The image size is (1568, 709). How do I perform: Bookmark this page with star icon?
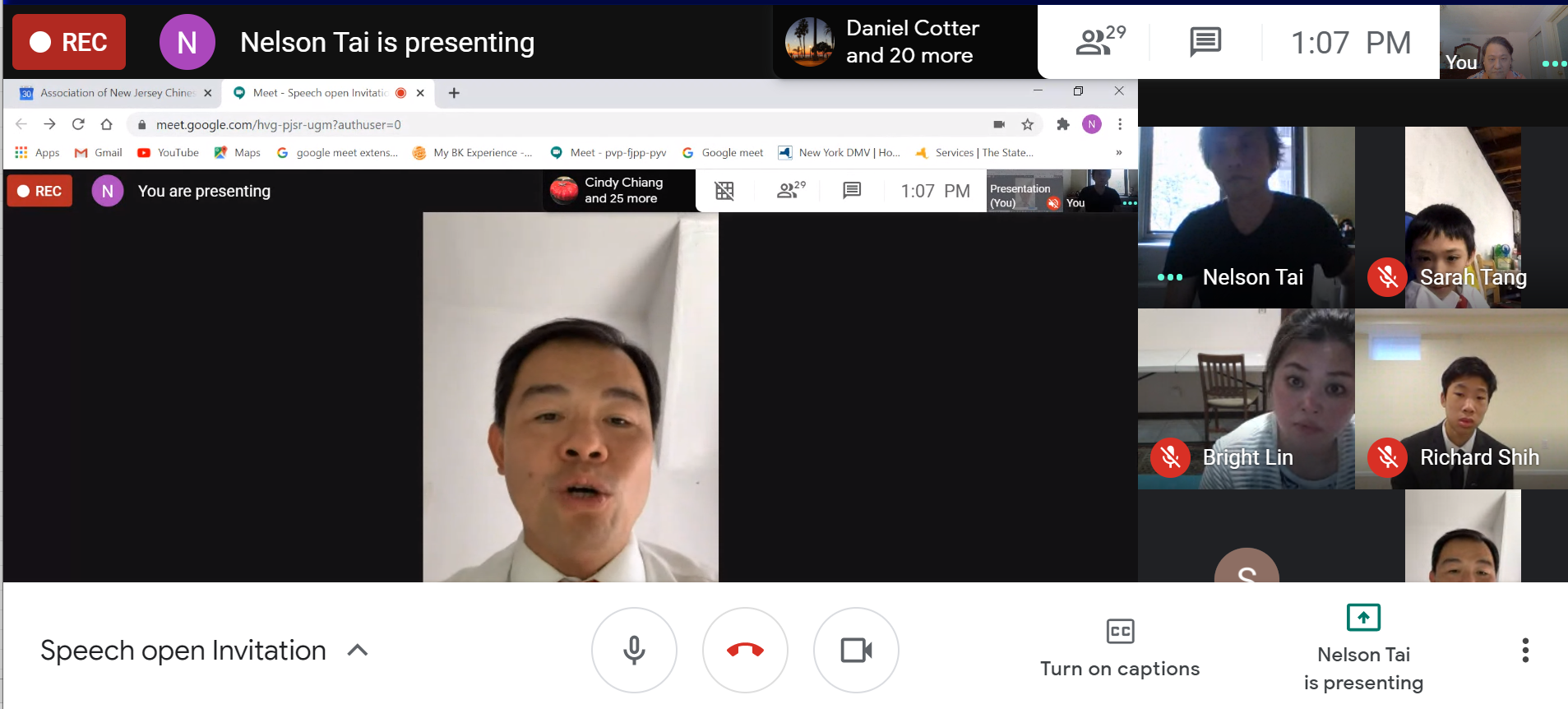click(1027, 125)
